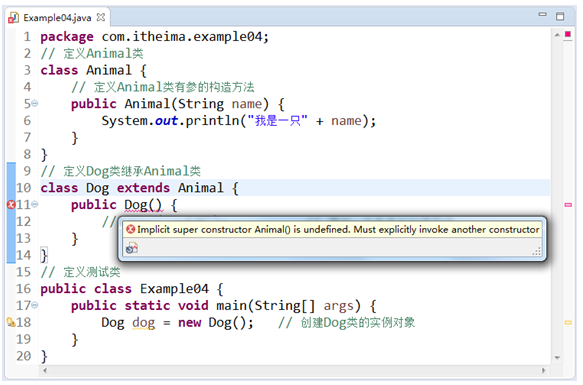Image resolution: width=583 pixels, height=385 pixels.
Task: Click the yellow warning annotation in overview ruler
Action: (568, 323)
